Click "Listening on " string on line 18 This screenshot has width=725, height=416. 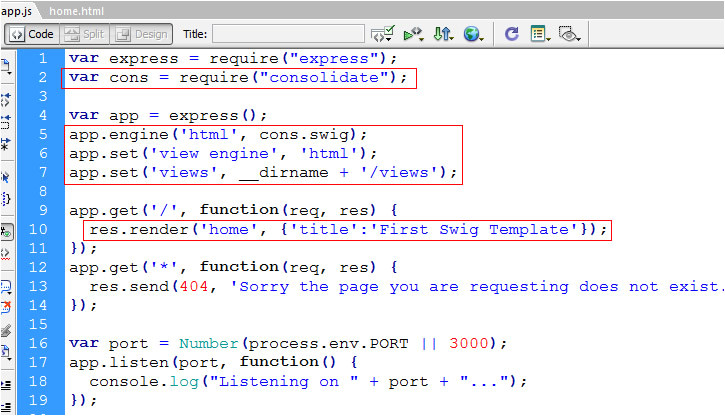coord(284,381)
